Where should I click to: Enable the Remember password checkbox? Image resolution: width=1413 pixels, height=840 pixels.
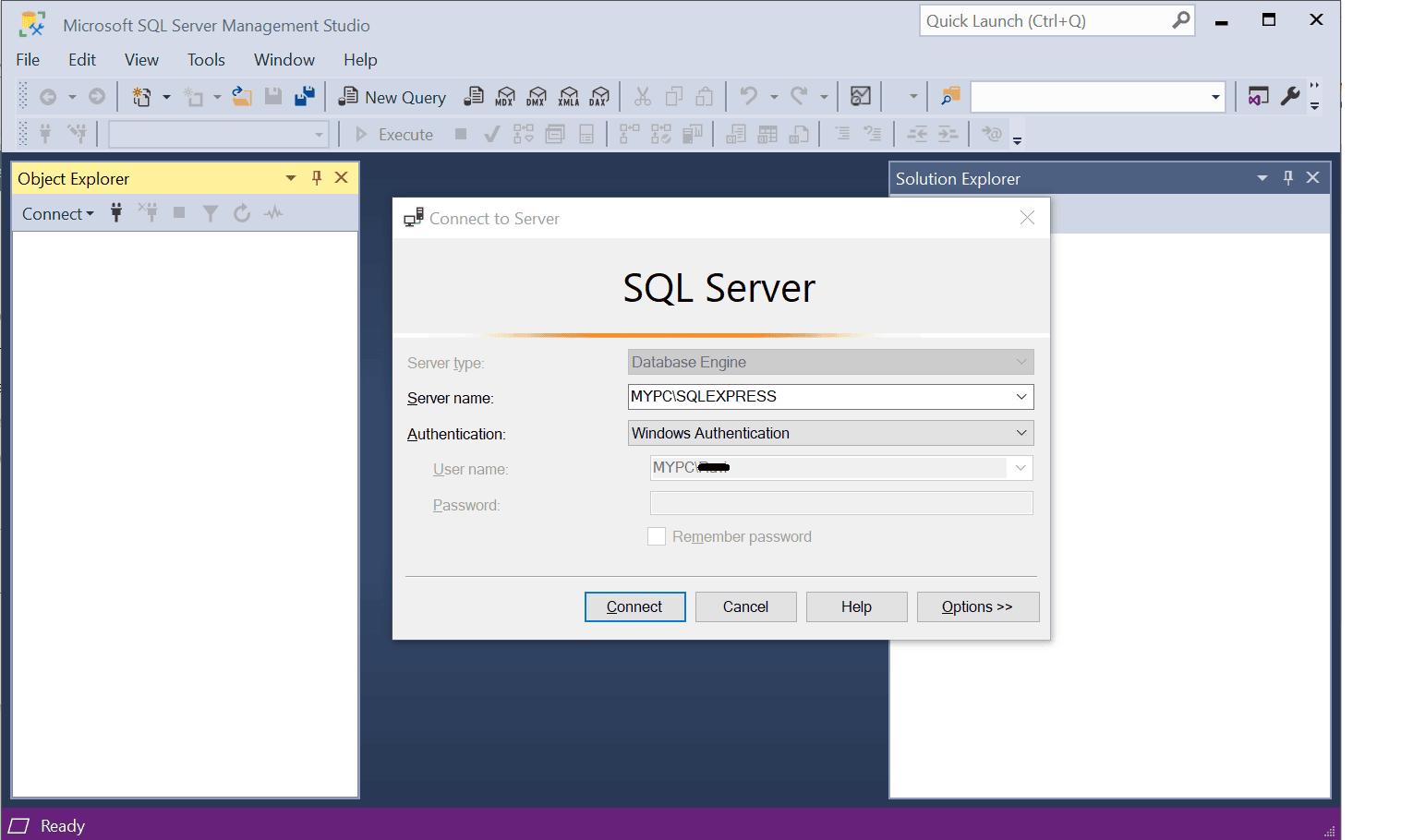point(657,535)
